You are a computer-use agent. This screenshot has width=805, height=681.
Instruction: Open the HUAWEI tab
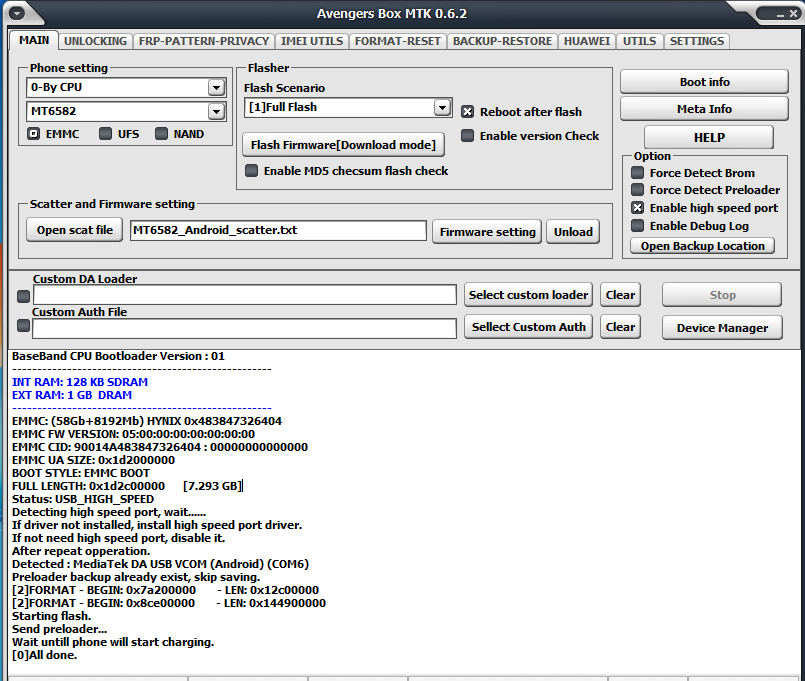click(x=587, y=41)
